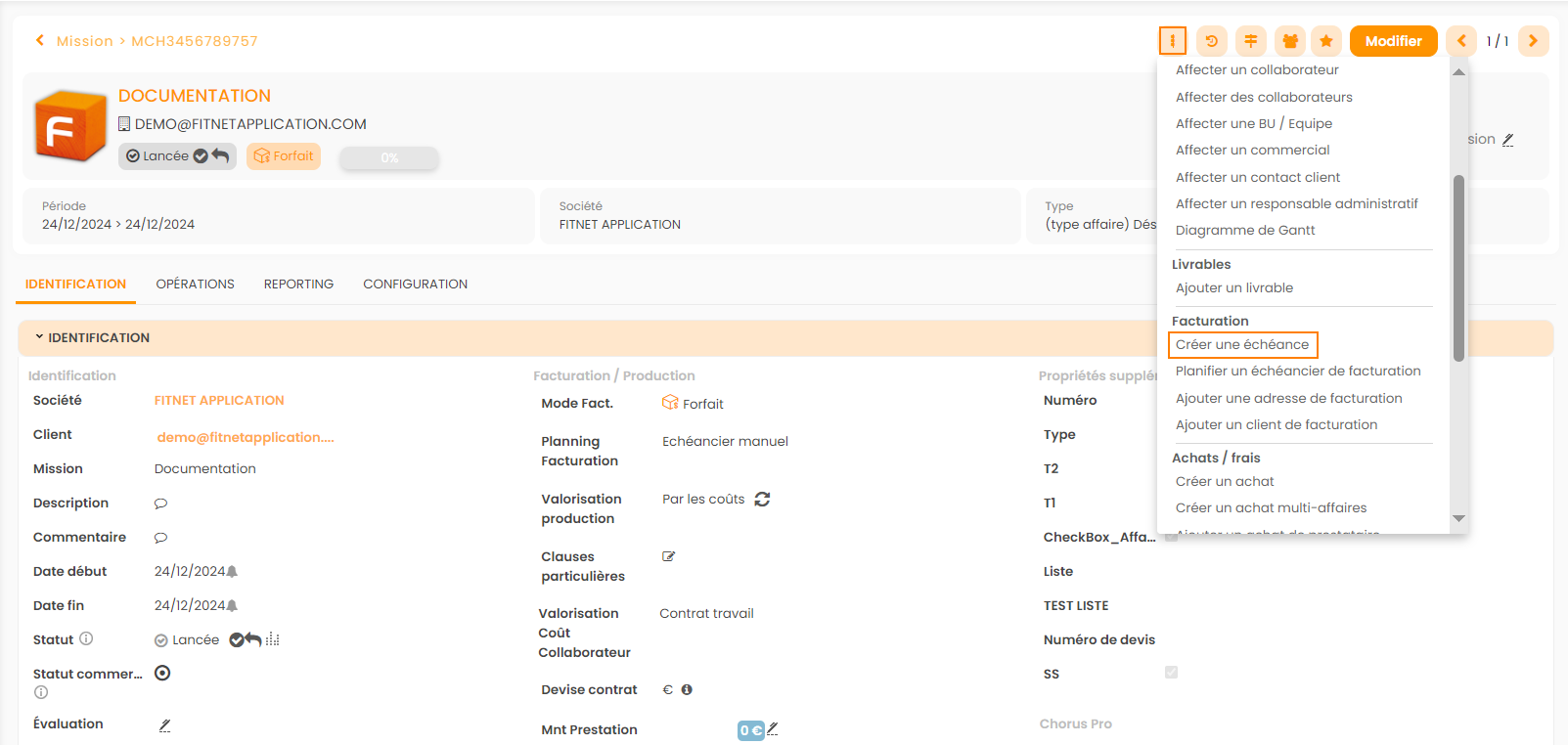Screen dimensions: 1568x745
Task: Edit Clauses particulières with the pencil-square icon
Action: coord(669,557)
